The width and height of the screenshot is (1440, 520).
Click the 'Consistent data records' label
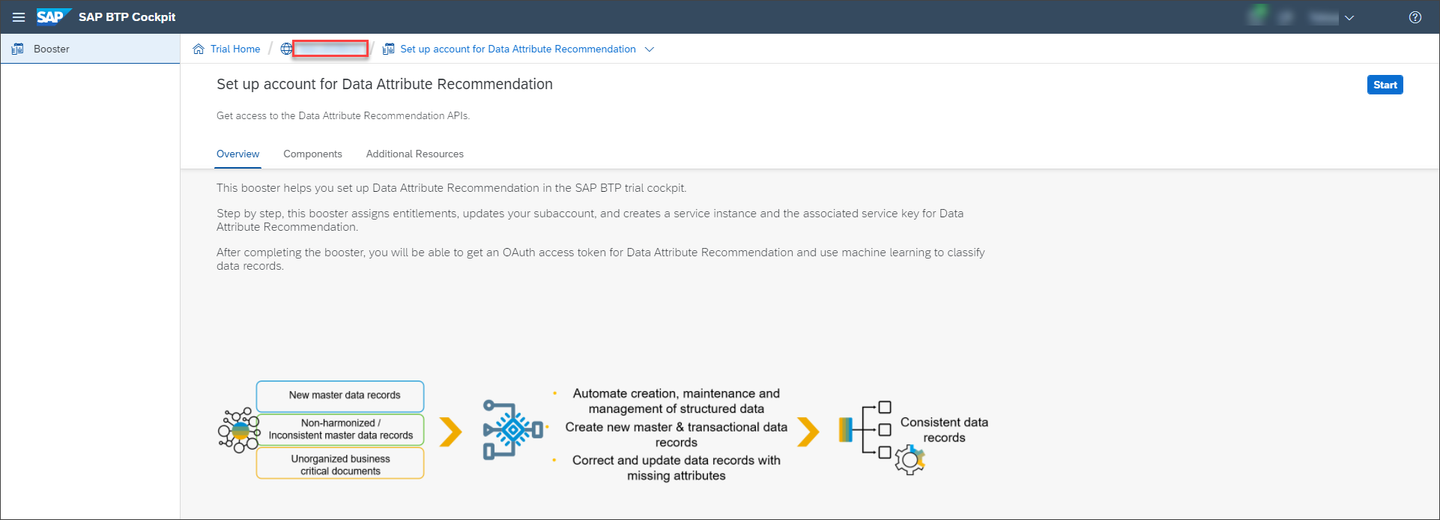(x=944, y=430)
